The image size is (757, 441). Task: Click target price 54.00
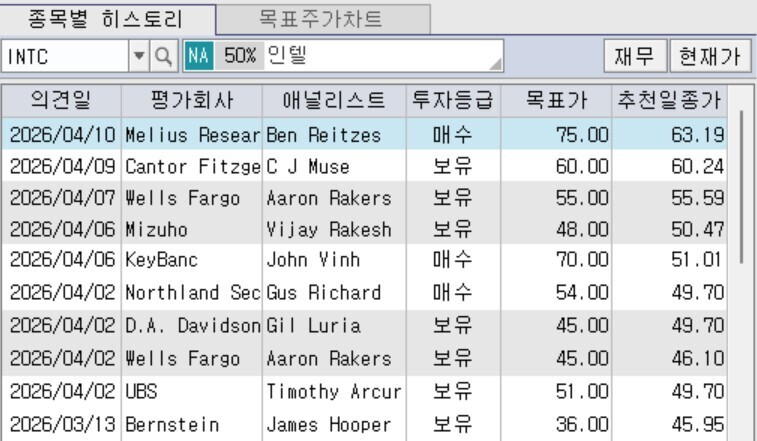[582, 292]
